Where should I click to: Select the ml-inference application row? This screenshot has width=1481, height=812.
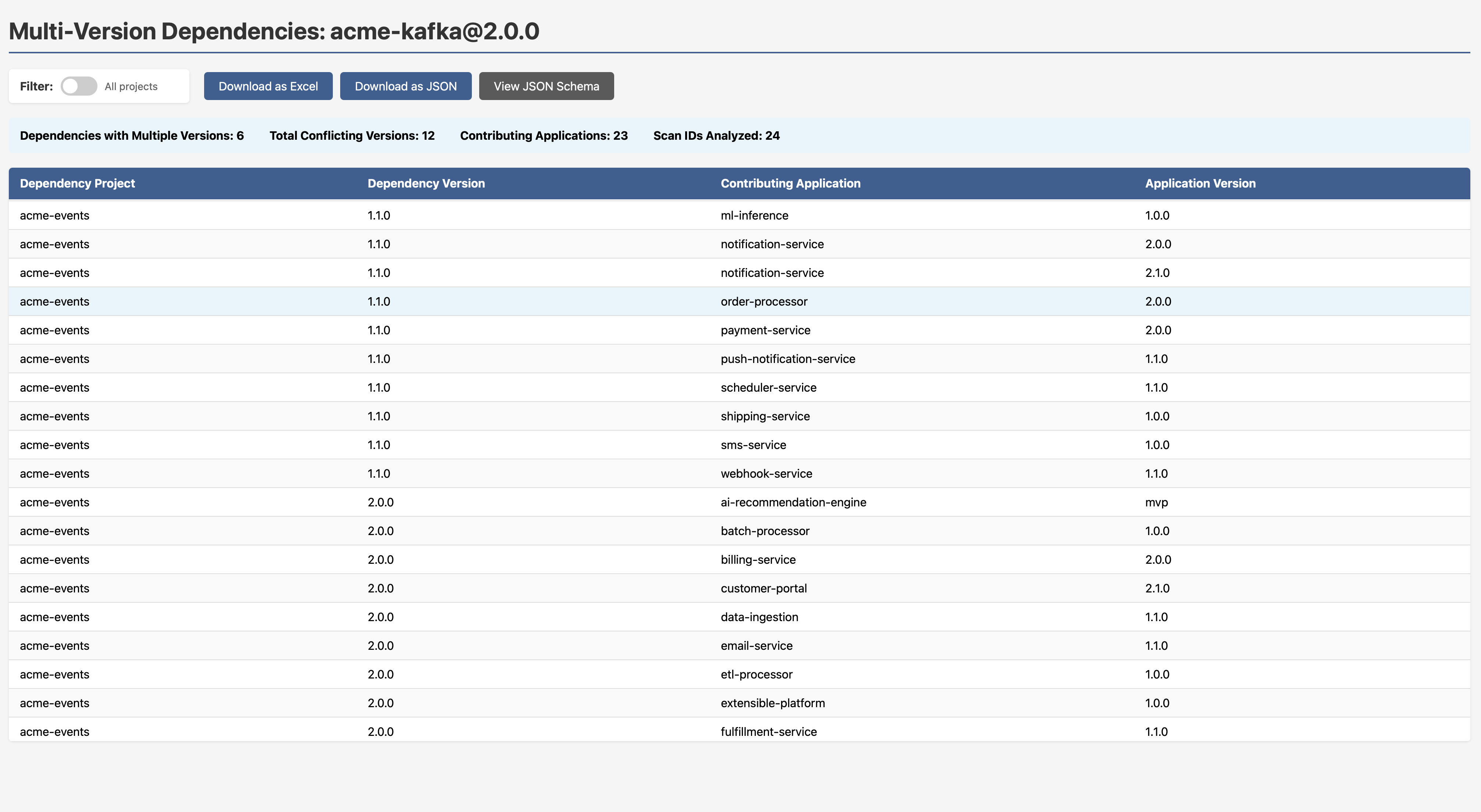point(754,215)
